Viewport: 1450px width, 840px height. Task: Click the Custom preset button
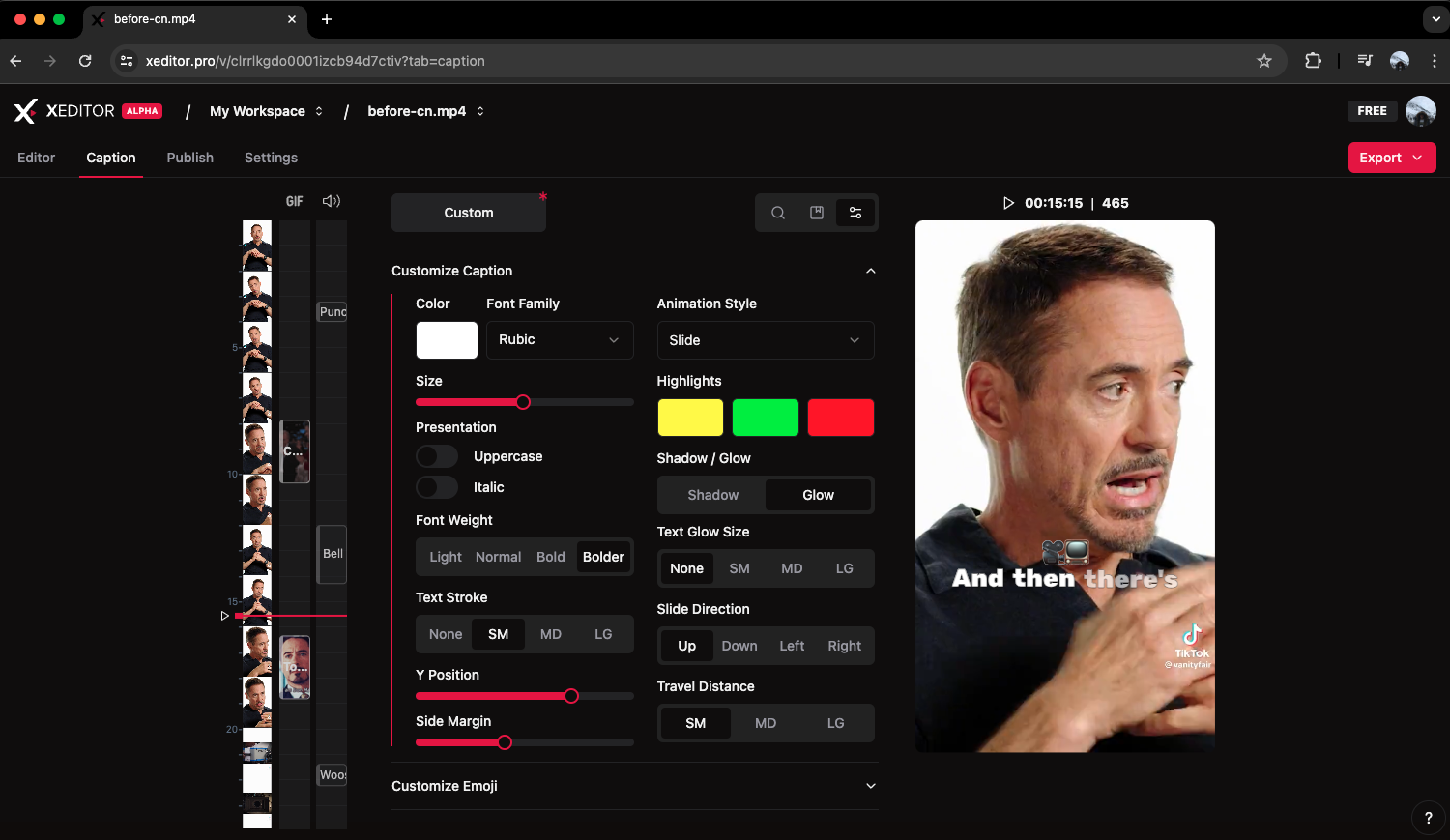[x=469, y=213]
